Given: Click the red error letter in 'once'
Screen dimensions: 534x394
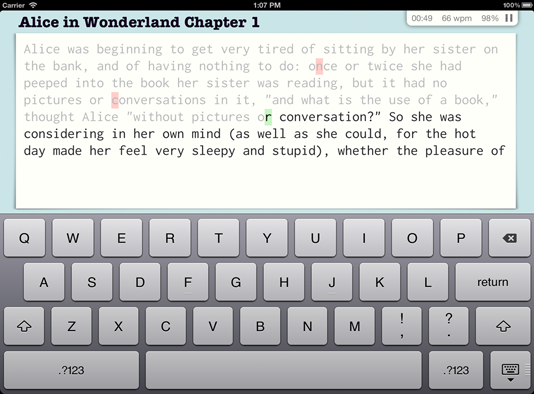Looking at the screenshot, I should click(319, 66).
